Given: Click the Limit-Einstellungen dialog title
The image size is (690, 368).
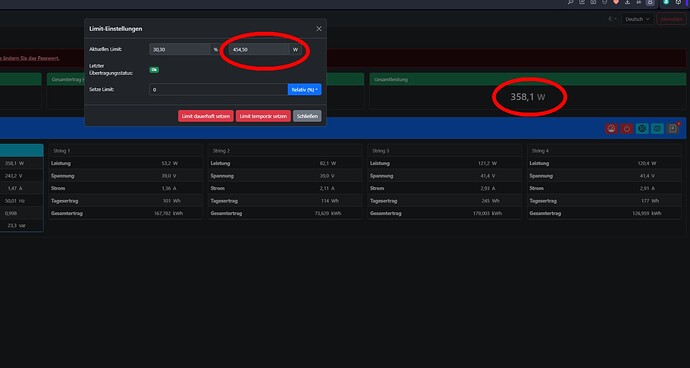Looking at the screenshot, I should click(x=115, y=29).
